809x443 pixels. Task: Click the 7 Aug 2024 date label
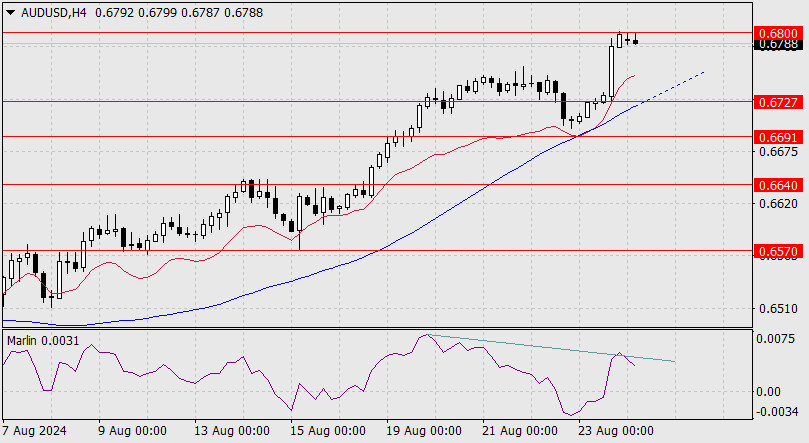[35, 431]
